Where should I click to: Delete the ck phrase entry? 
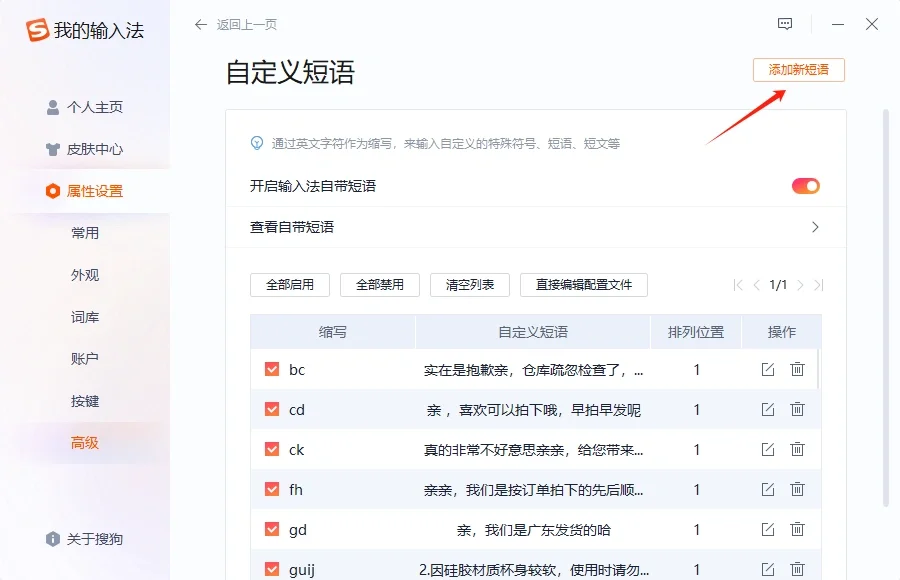[797, 449]
